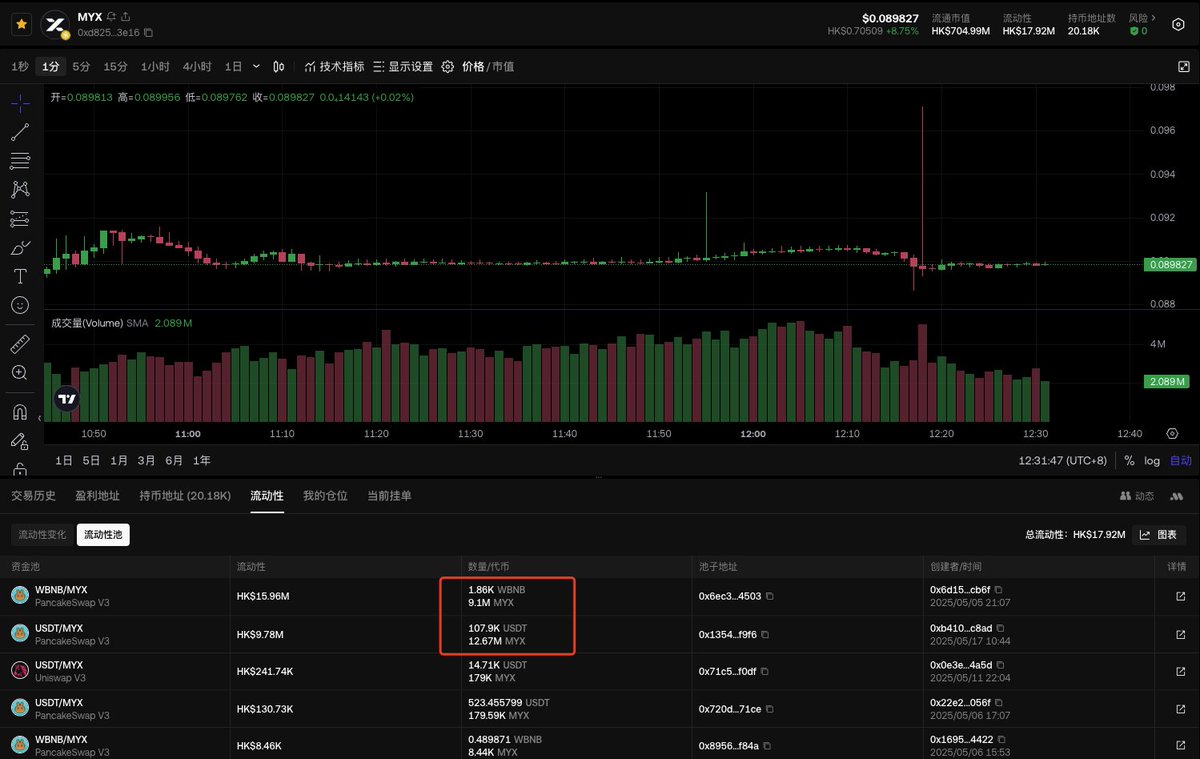The image size is (1200, 759).
Task: Toggle percent scale on price axis
Action: pos(1129,461)
